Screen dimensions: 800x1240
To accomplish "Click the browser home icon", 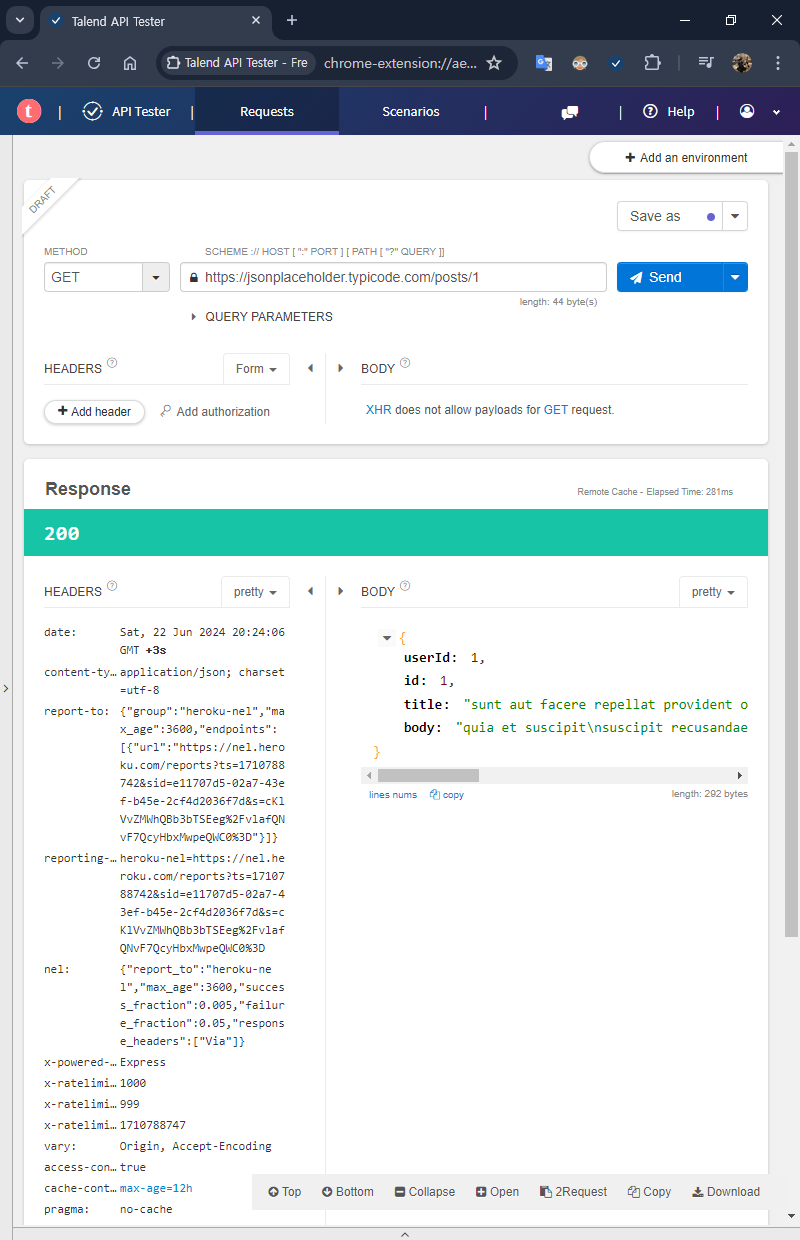I will click(130, 62).
